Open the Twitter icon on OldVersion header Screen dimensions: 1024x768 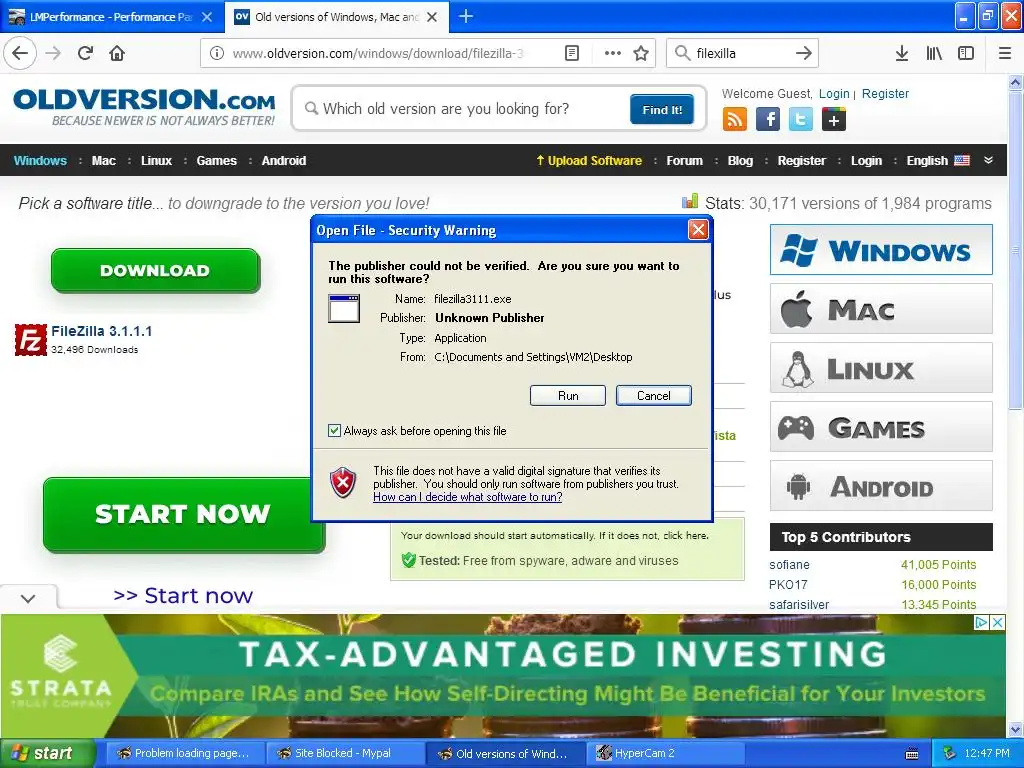[801, 119]
